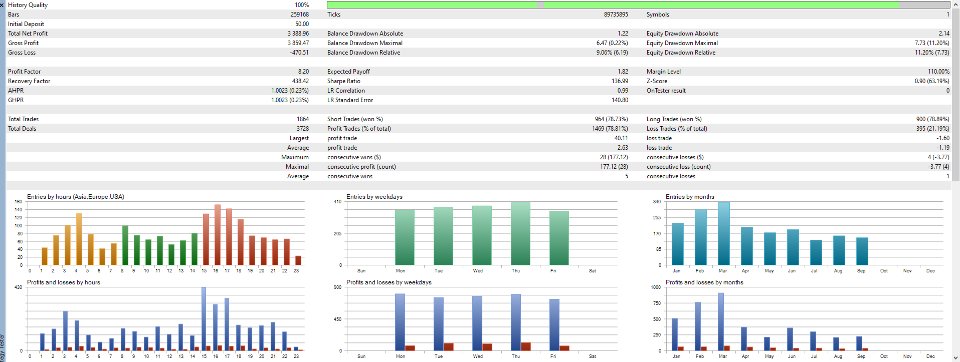Click hour 16 bar in Entries by hours
The height and width of the screenshot is (362, 960).
(x=217, y=235)
